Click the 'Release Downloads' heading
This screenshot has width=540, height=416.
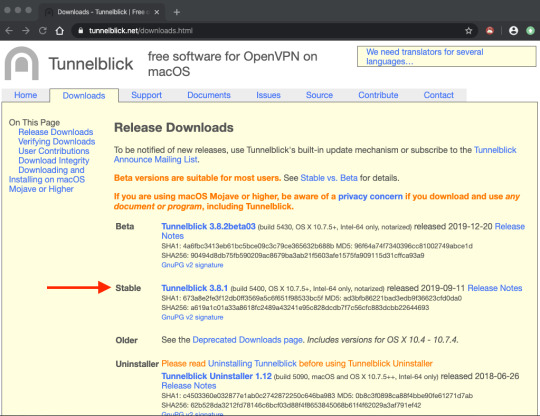174,127
